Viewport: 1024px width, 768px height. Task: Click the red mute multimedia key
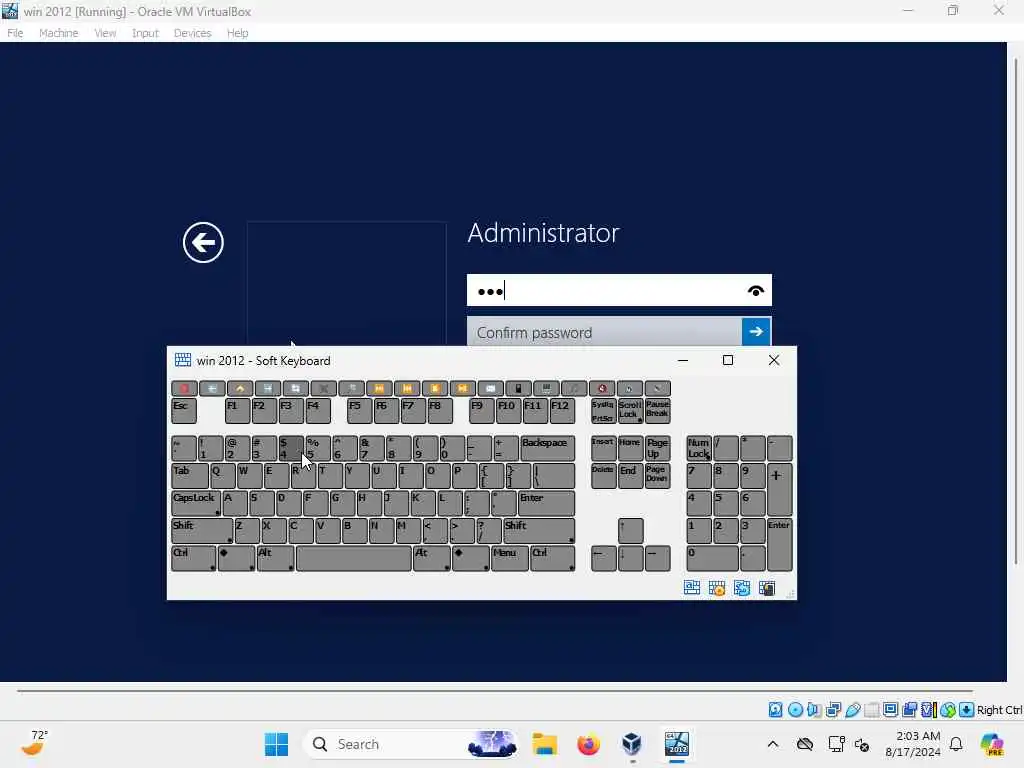[602, 389]
